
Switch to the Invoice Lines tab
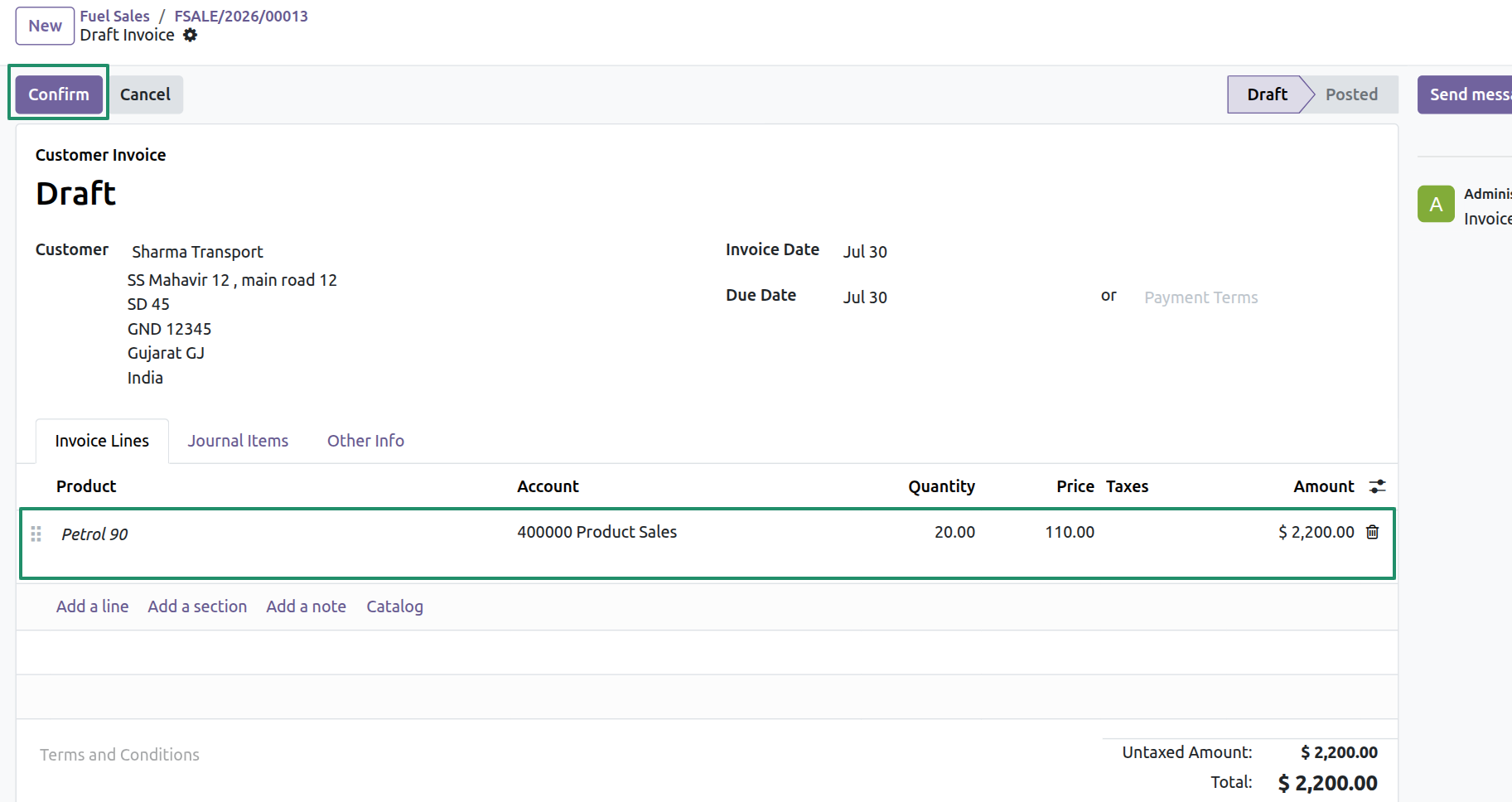tap(102, 441)
